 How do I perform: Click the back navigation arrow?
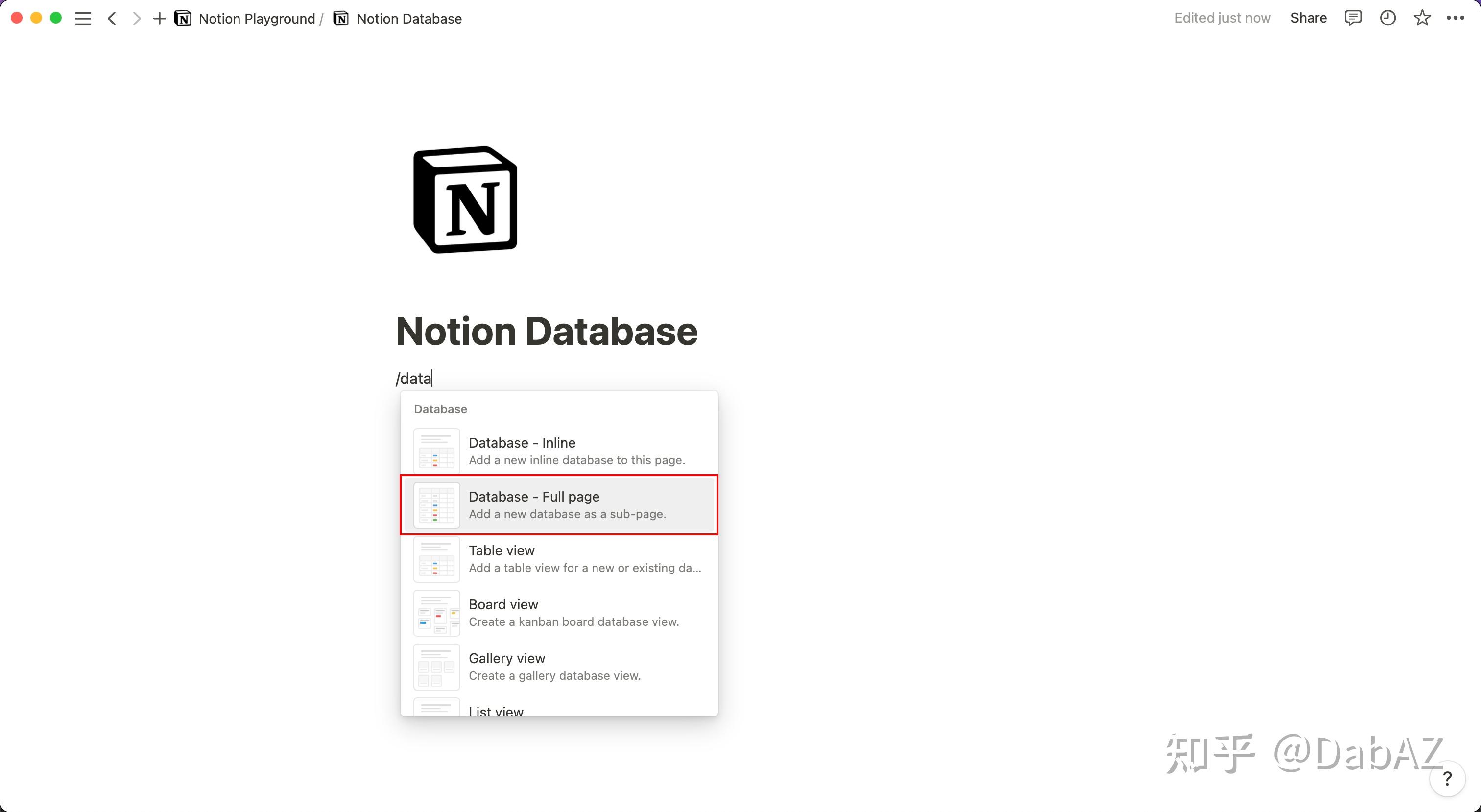click(113, 18)
